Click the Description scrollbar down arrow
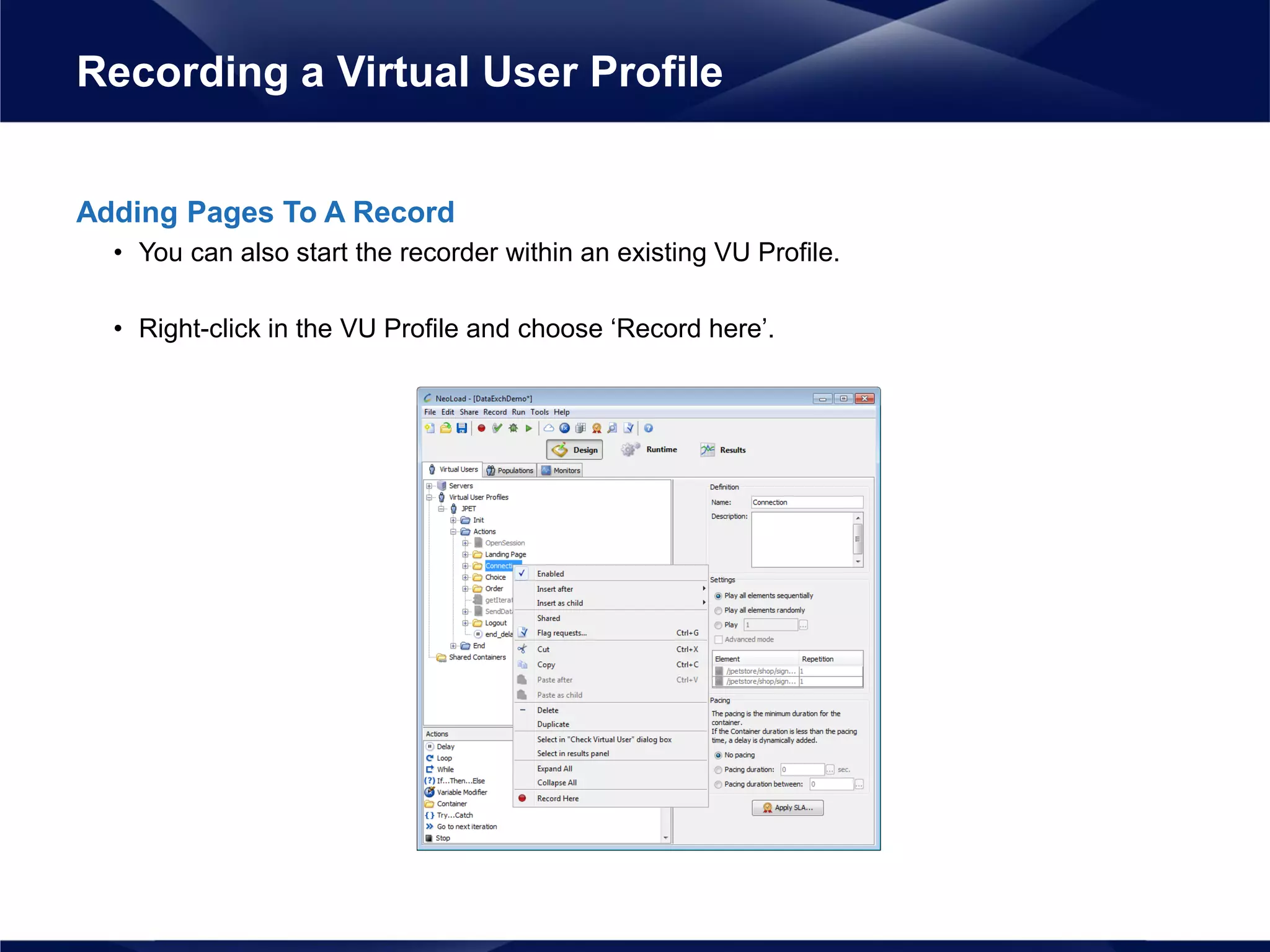This screenshot has width=1270, height=952. (x=858, y=562)
